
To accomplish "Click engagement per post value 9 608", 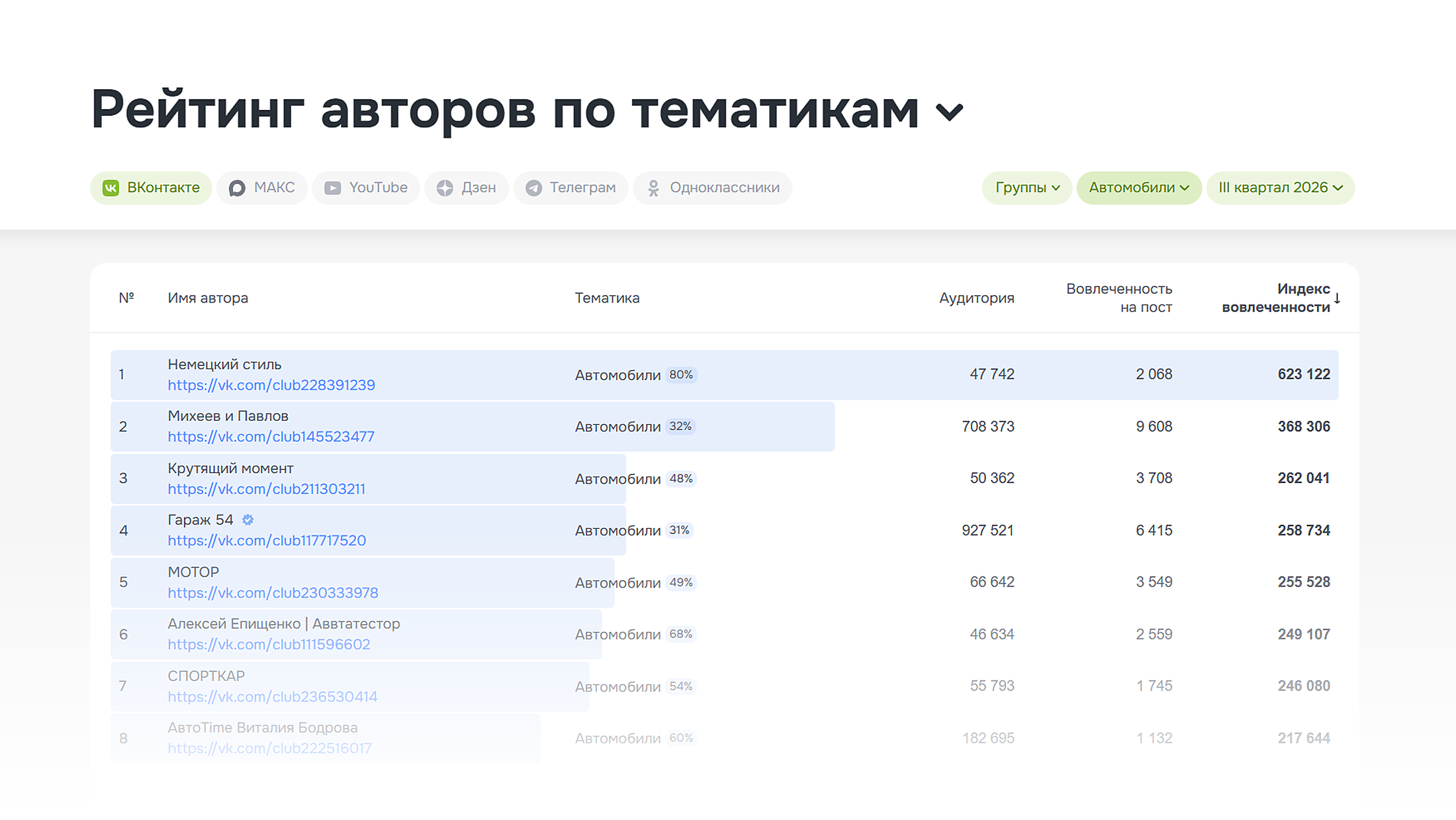I will point(1154,427).
